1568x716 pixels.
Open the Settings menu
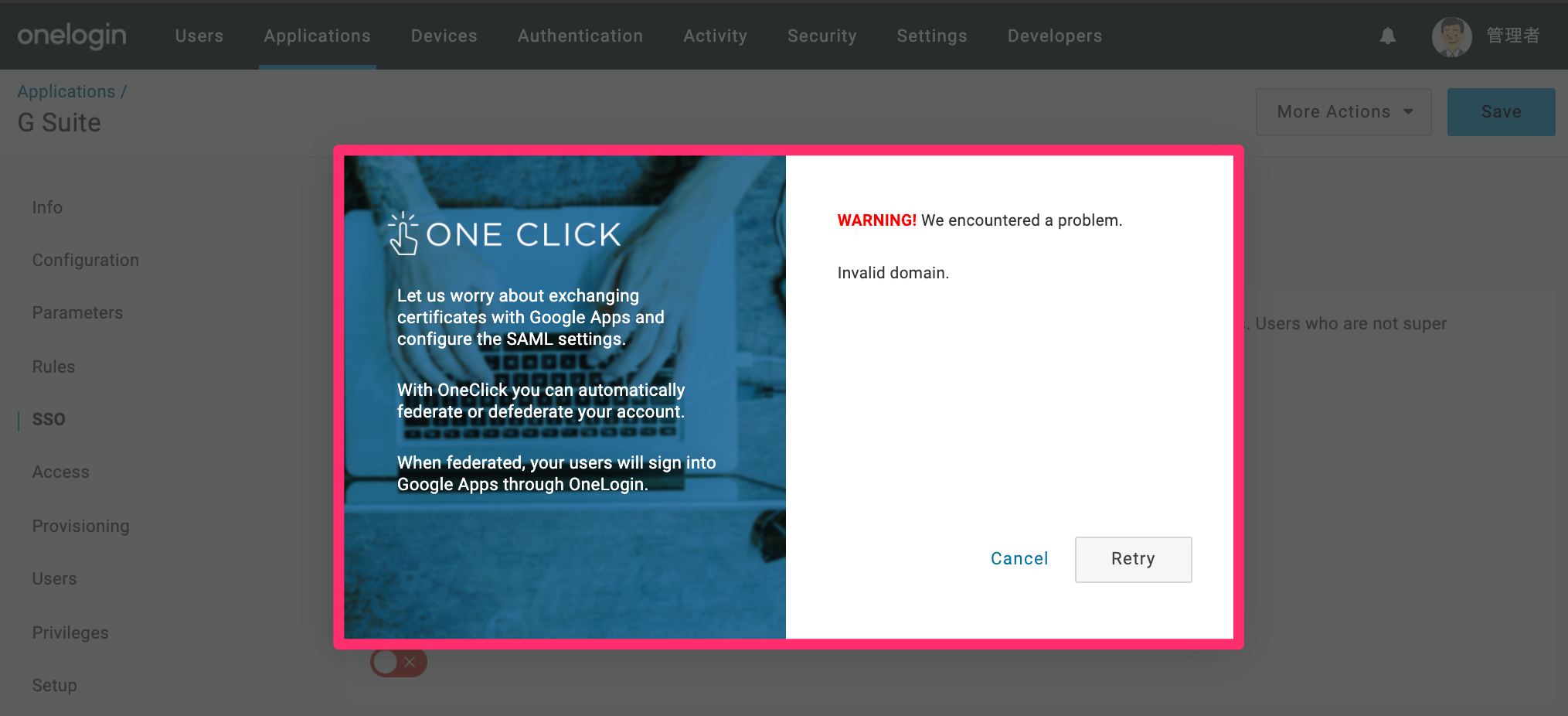pos(932,36)
